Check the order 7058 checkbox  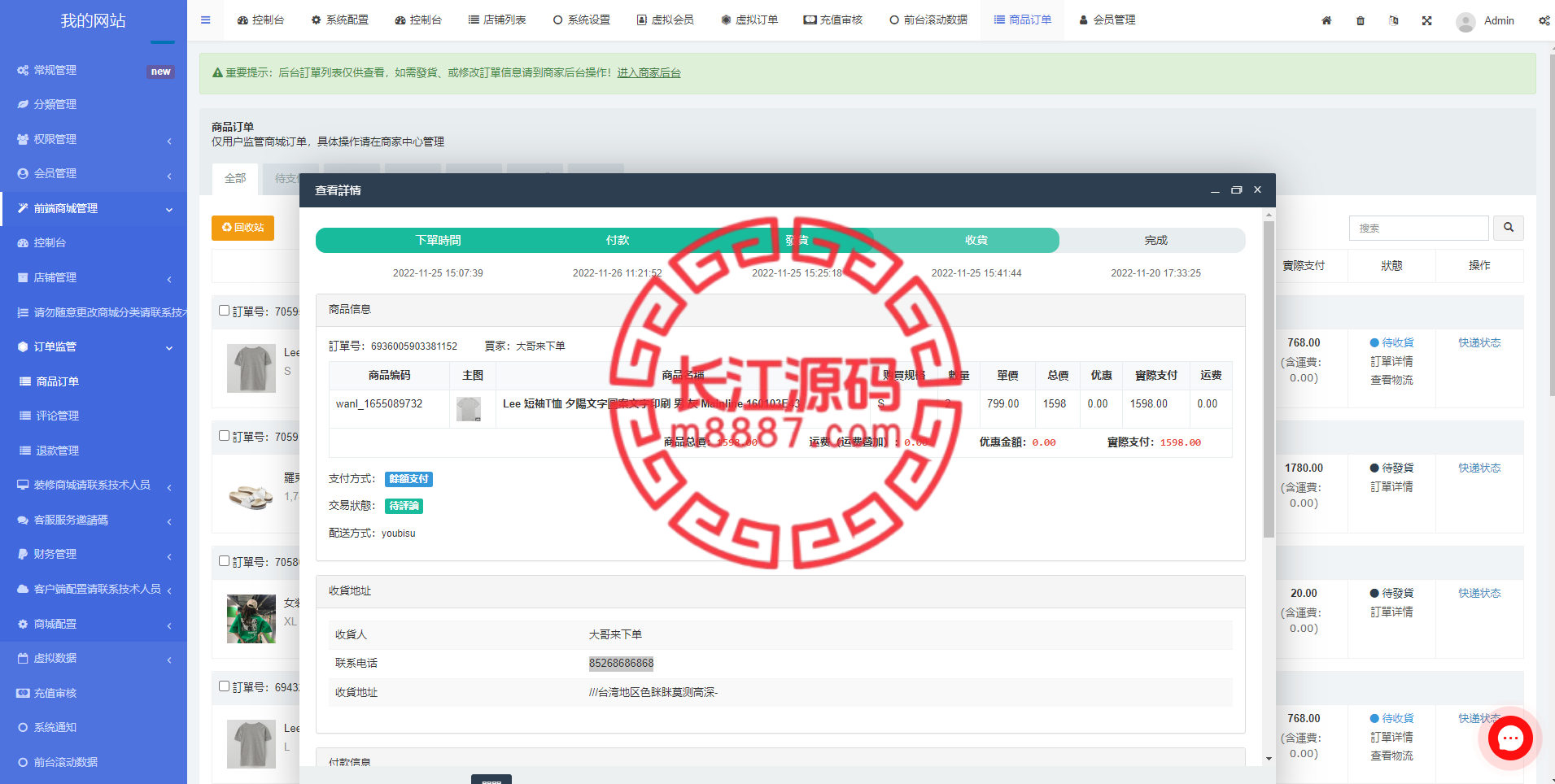coord(224,561)
